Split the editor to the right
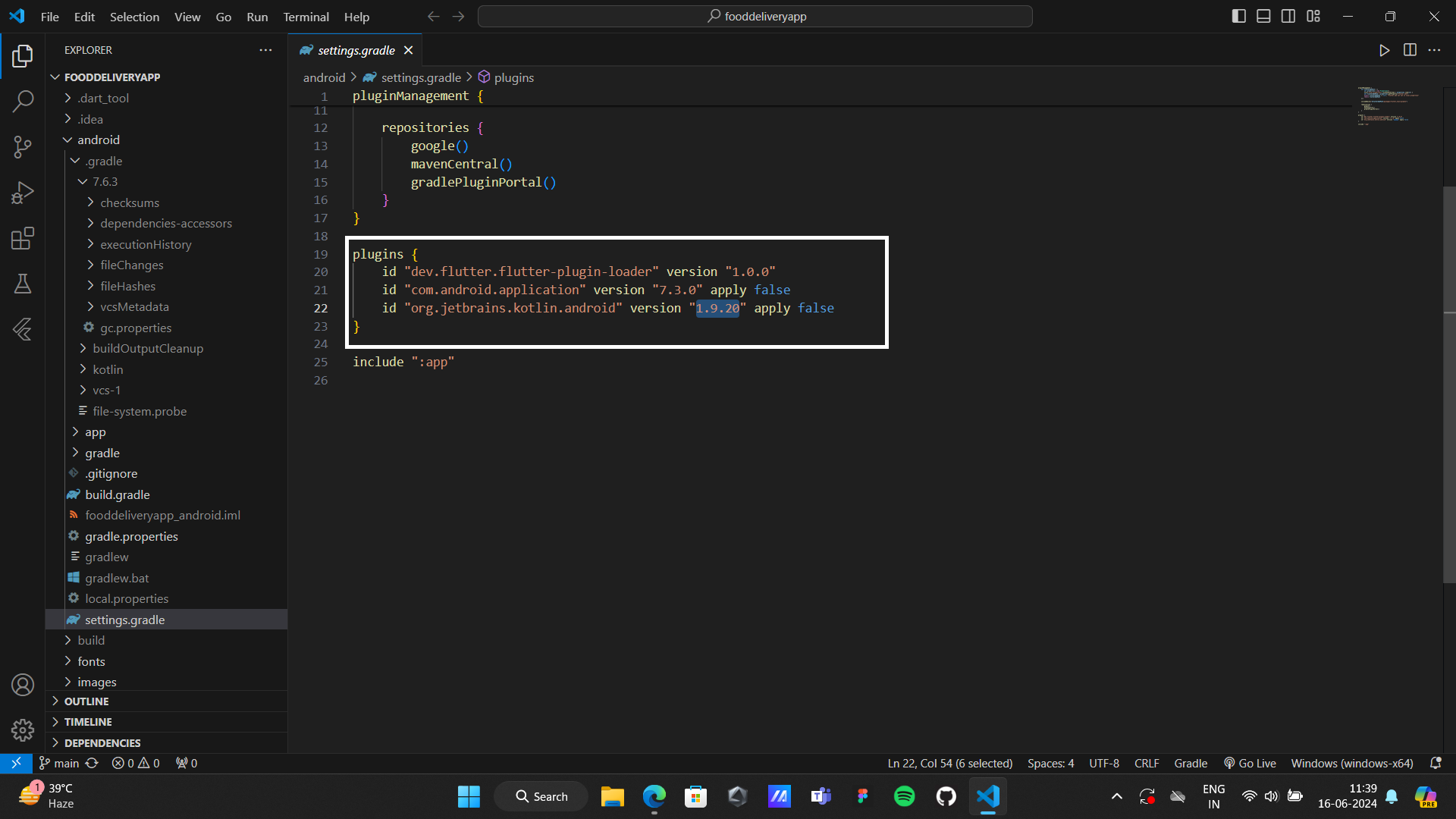Viewport: 1456px width, 819px height. coord(1410,50)
